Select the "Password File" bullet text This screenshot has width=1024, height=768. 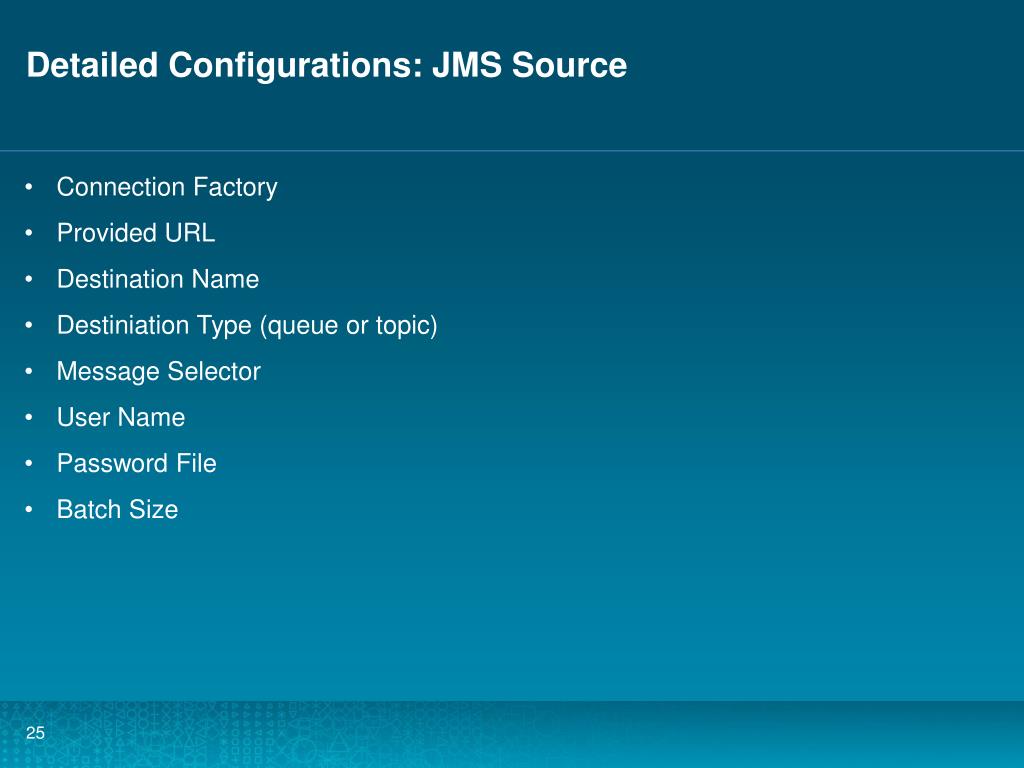pyautogui.click(x=137, y=463)
